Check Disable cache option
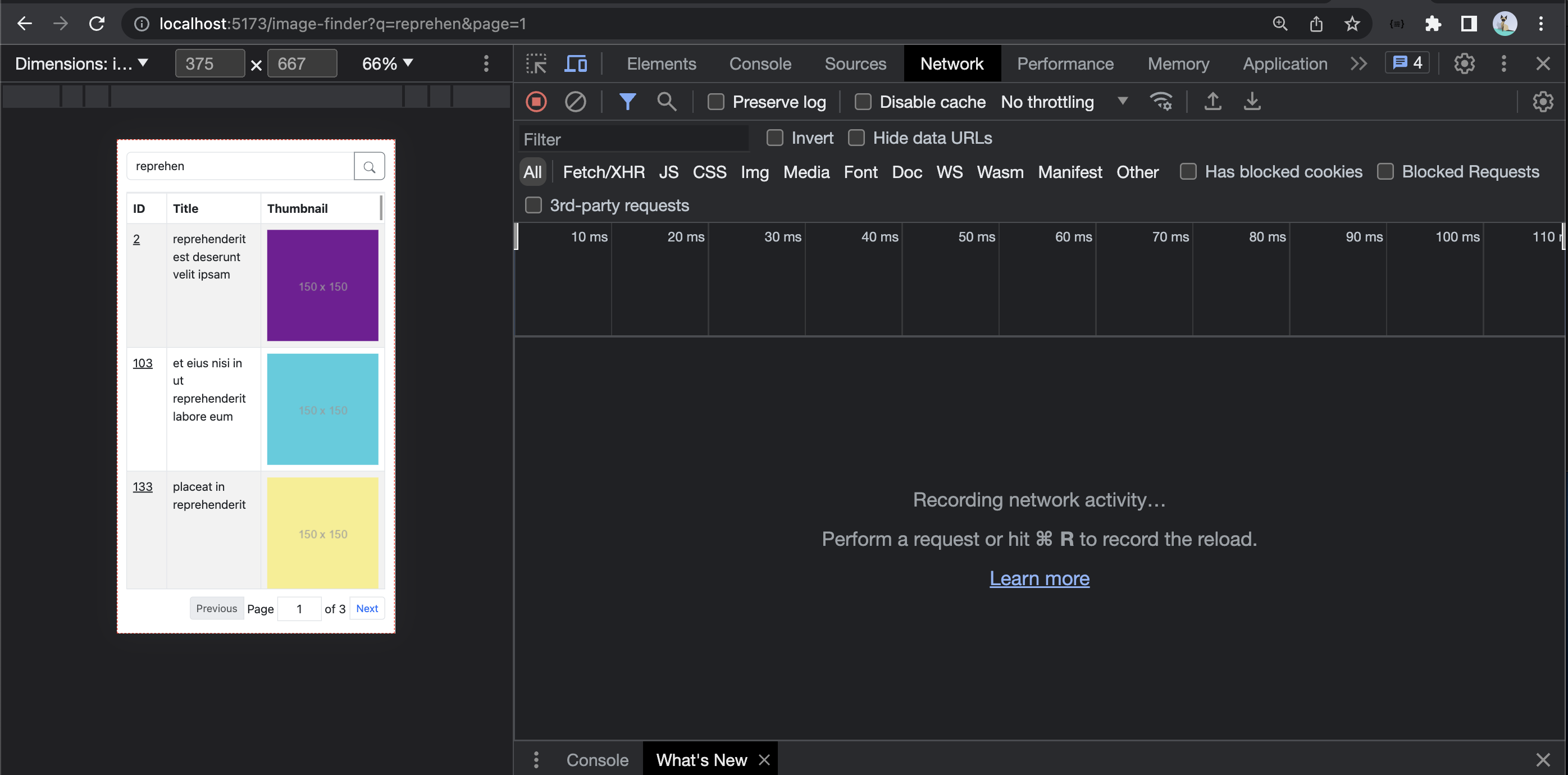The image size is (1568, 775). pos(863,102)
